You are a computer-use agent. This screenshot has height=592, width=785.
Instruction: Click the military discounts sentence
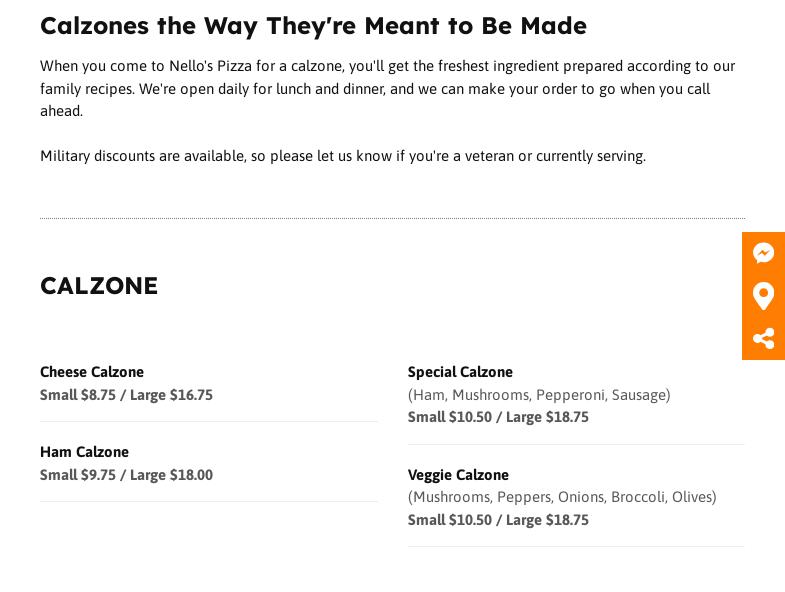pos(343,156)
